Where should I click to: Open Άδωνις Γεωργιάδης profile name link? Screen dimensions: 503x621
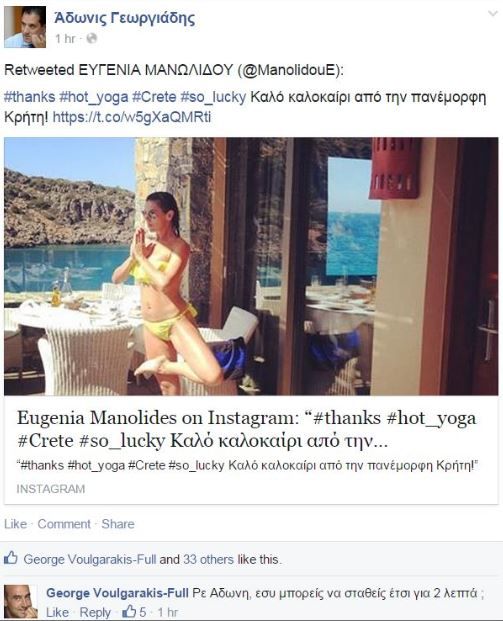124,18
